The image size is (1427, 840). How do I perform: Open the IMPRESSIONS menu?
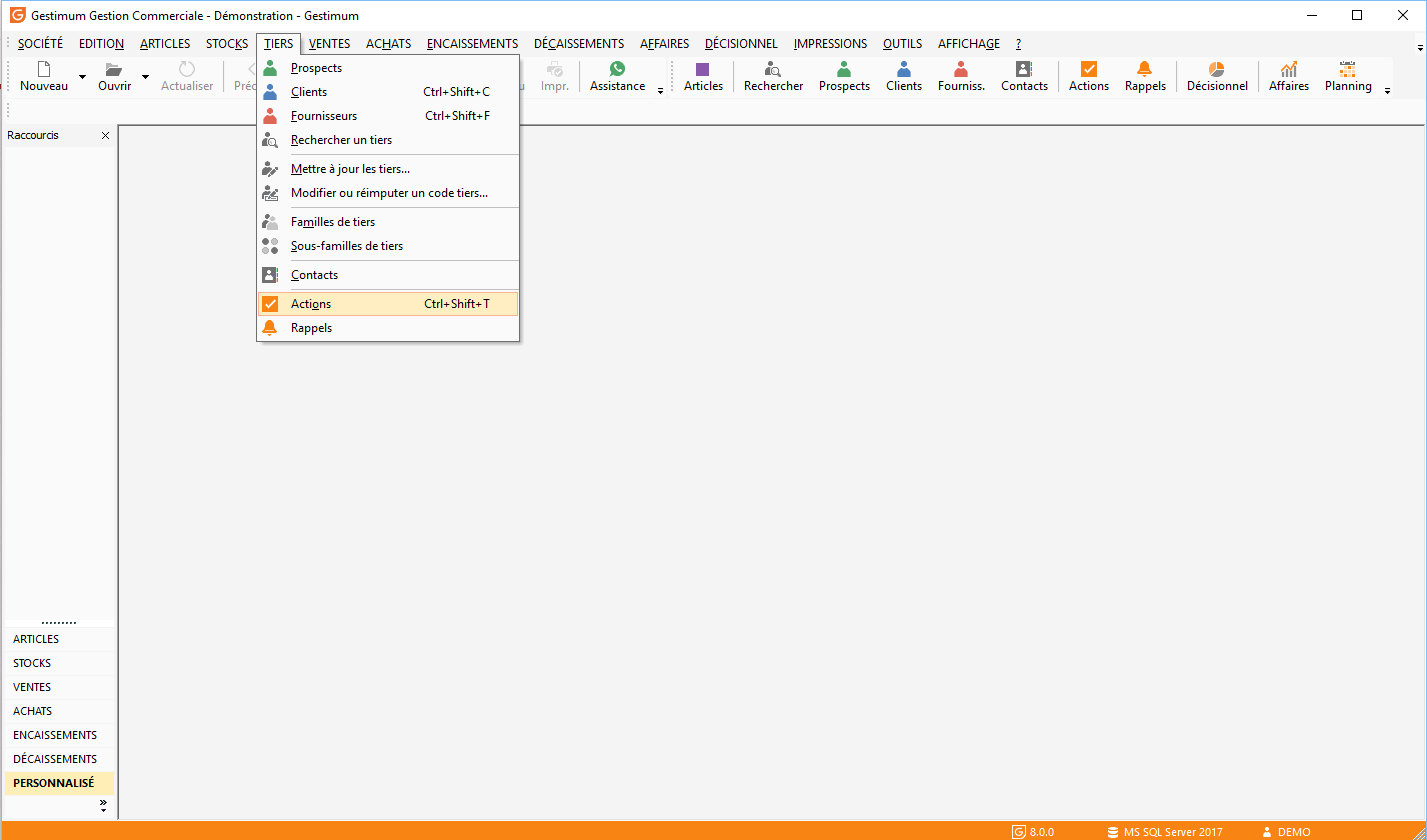coord(830,44)
